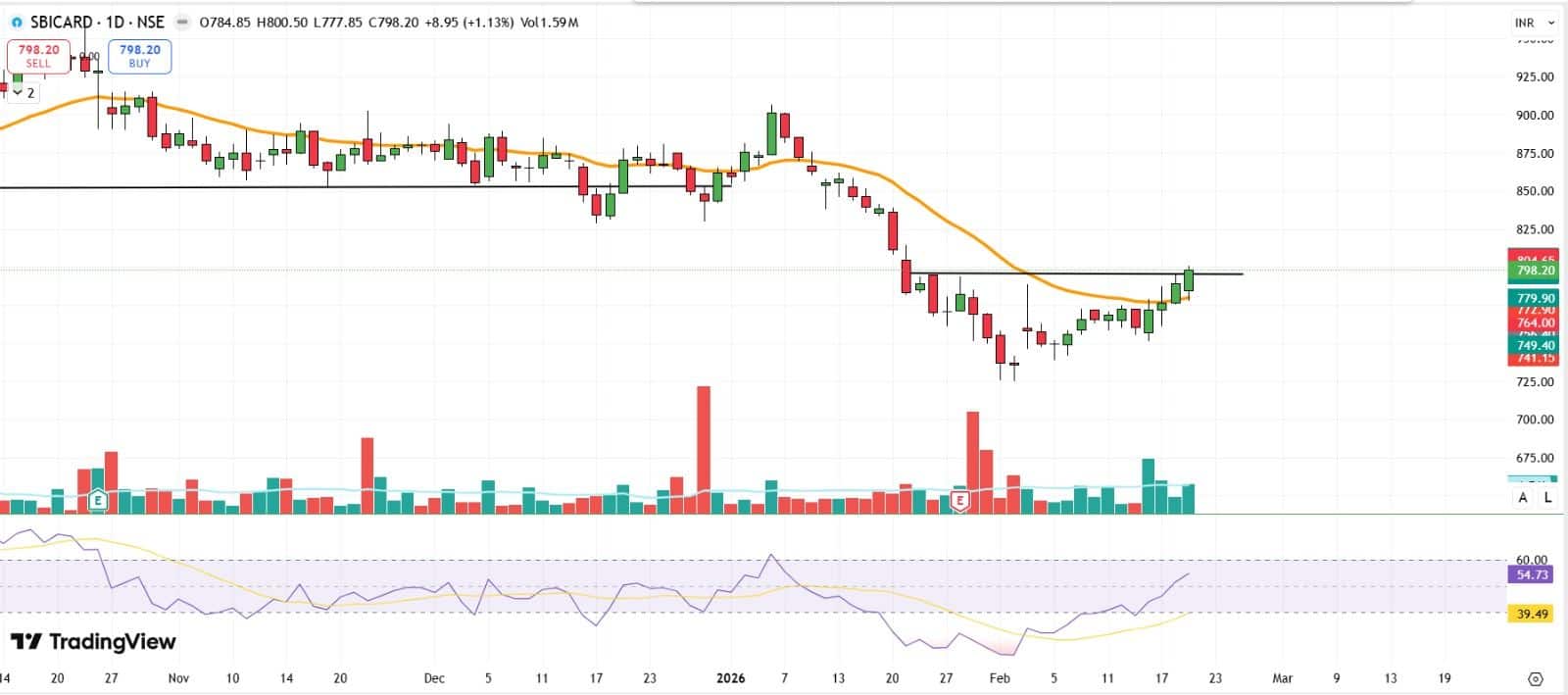Click the Dec date label on time axis
Viewport: 1568px width, 695px height.
pyautogui.click(x=435, y=678)
